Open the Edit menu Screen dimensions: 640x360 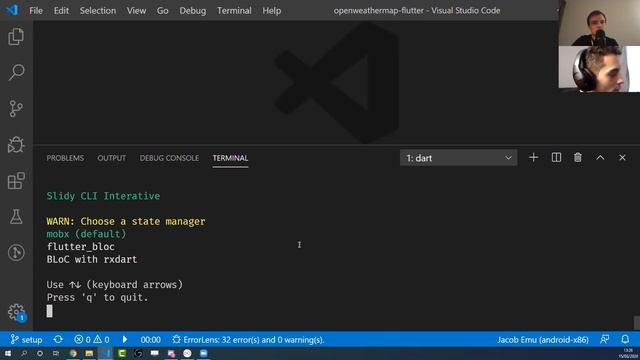pos(61,11)
